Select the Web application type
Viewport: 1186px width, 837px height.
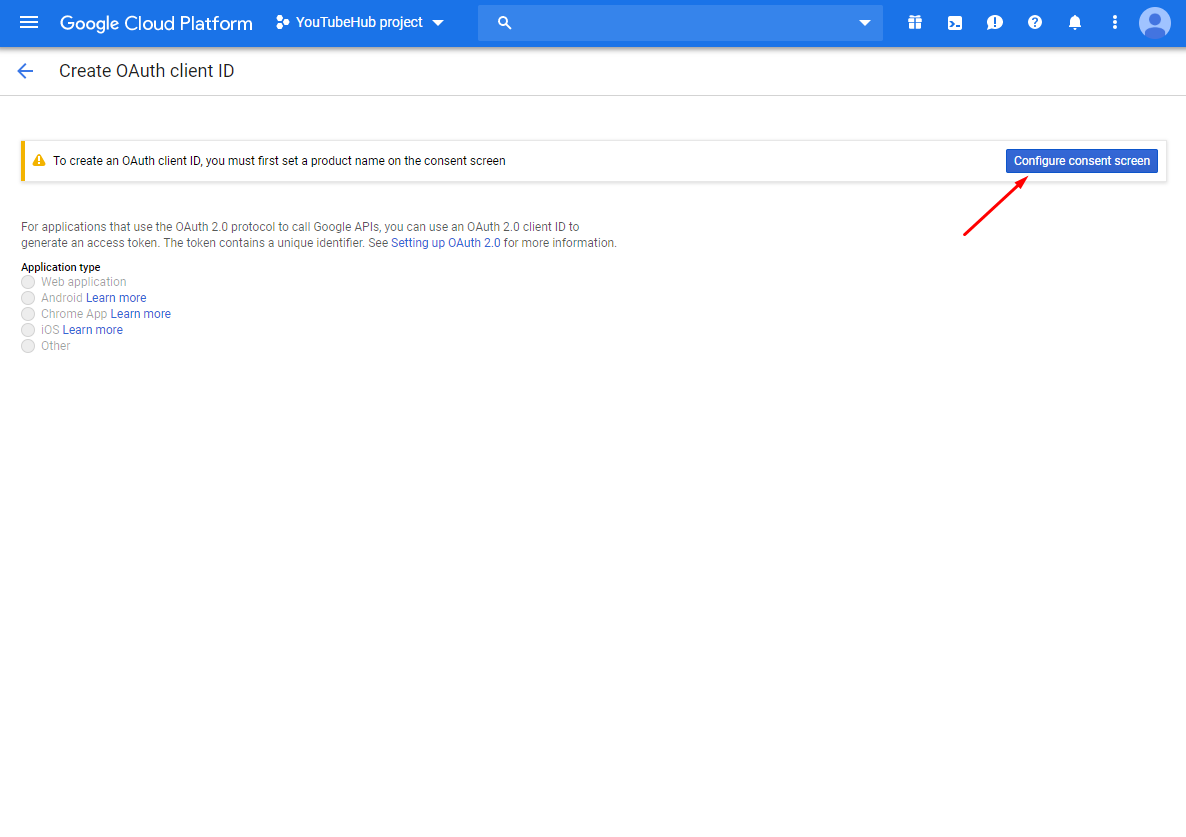point(28,281)
